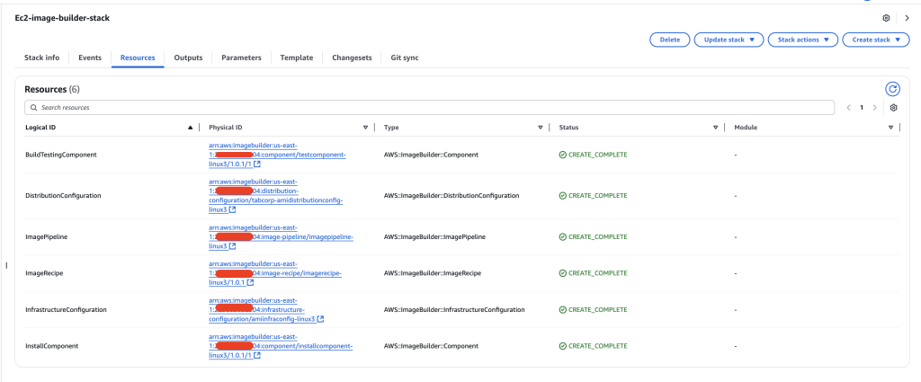The image size is (921, 382).
Task: Open external link icon for InfrastructureConfiguration ARN
Action: point(321,319)
